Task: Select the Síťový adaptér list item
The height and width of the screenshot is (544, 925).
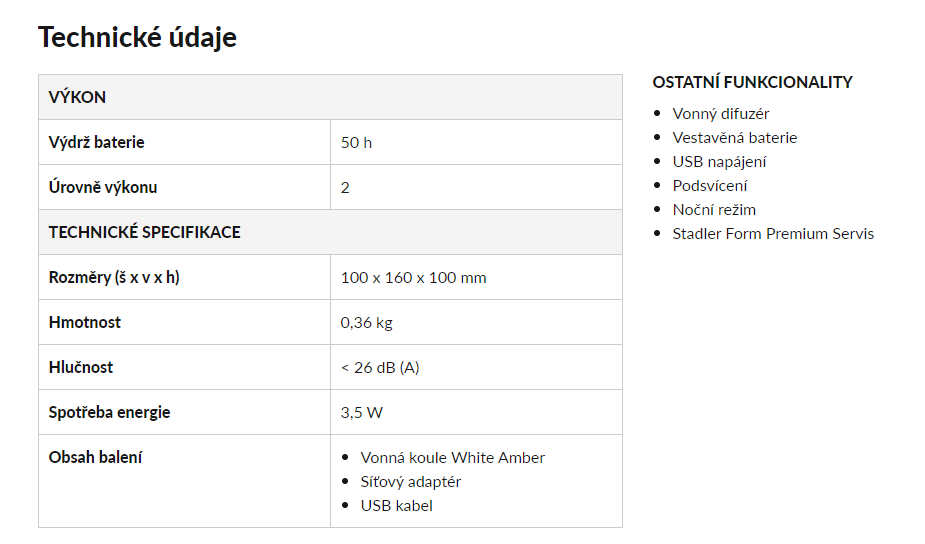Action: [411, 482]
